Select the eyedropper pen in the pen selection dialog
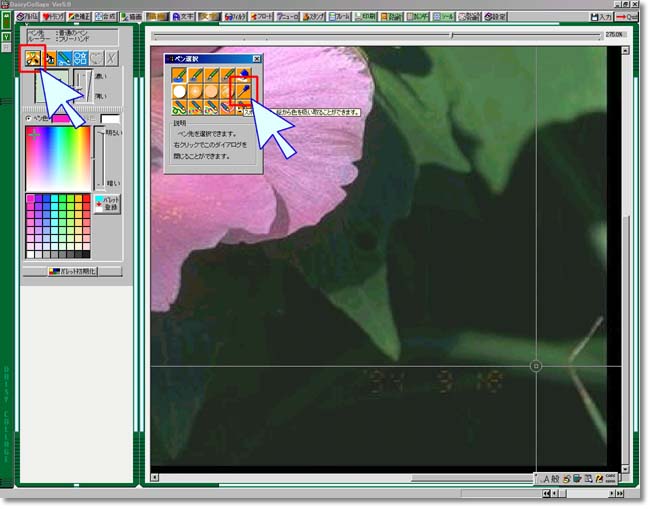Image resolution: width=650 pixels, height=510 pixels. (x=243, y=91)
